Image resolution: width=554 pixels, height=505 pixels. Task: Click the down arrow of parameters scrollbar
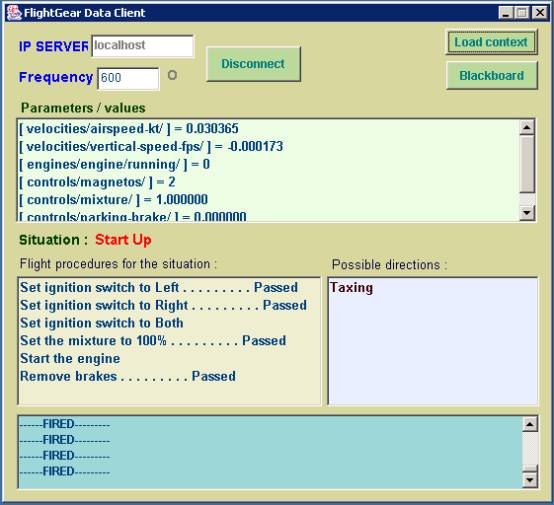(527, 213)
